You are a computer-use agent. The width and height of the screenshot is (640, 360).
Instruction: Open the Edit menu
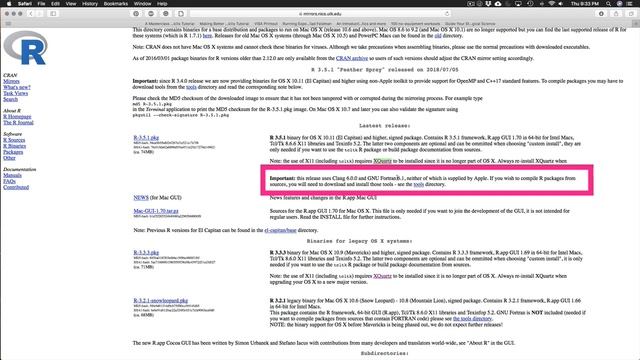tap(55, 4)
